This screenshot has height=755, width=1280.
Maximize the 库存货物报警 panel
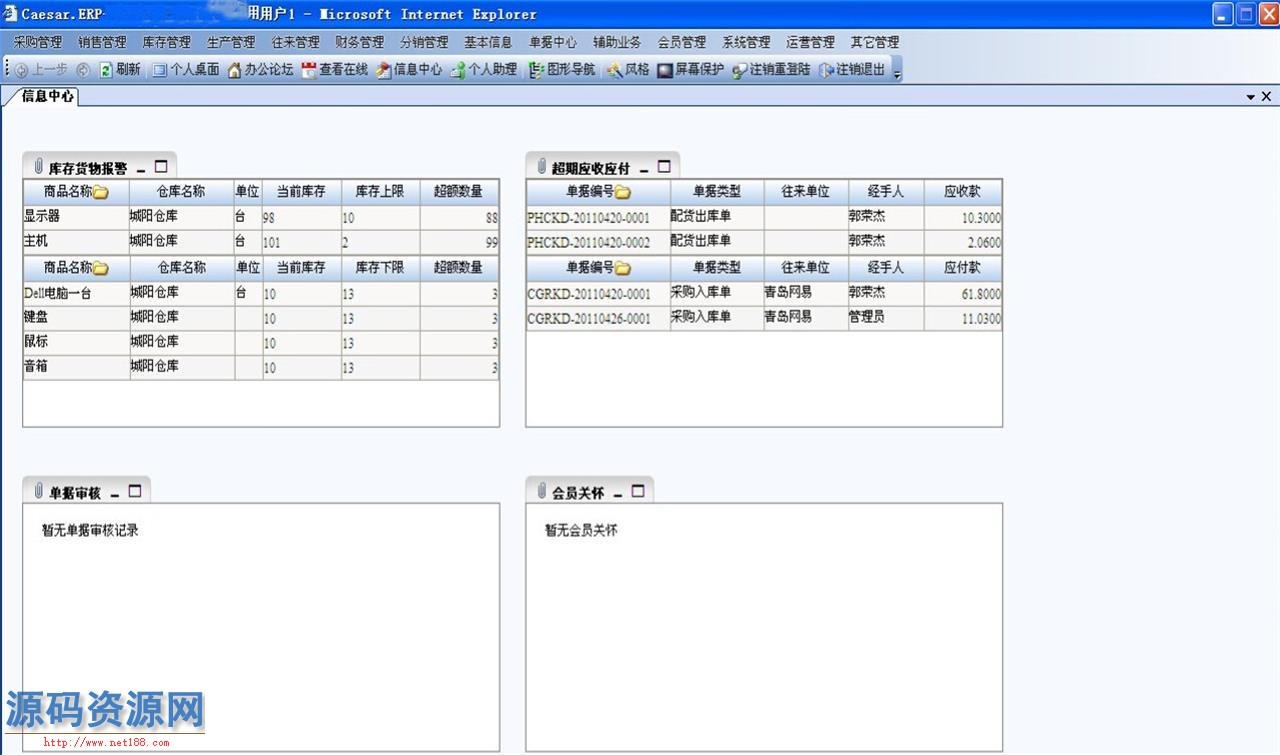(x=161, y=167)
